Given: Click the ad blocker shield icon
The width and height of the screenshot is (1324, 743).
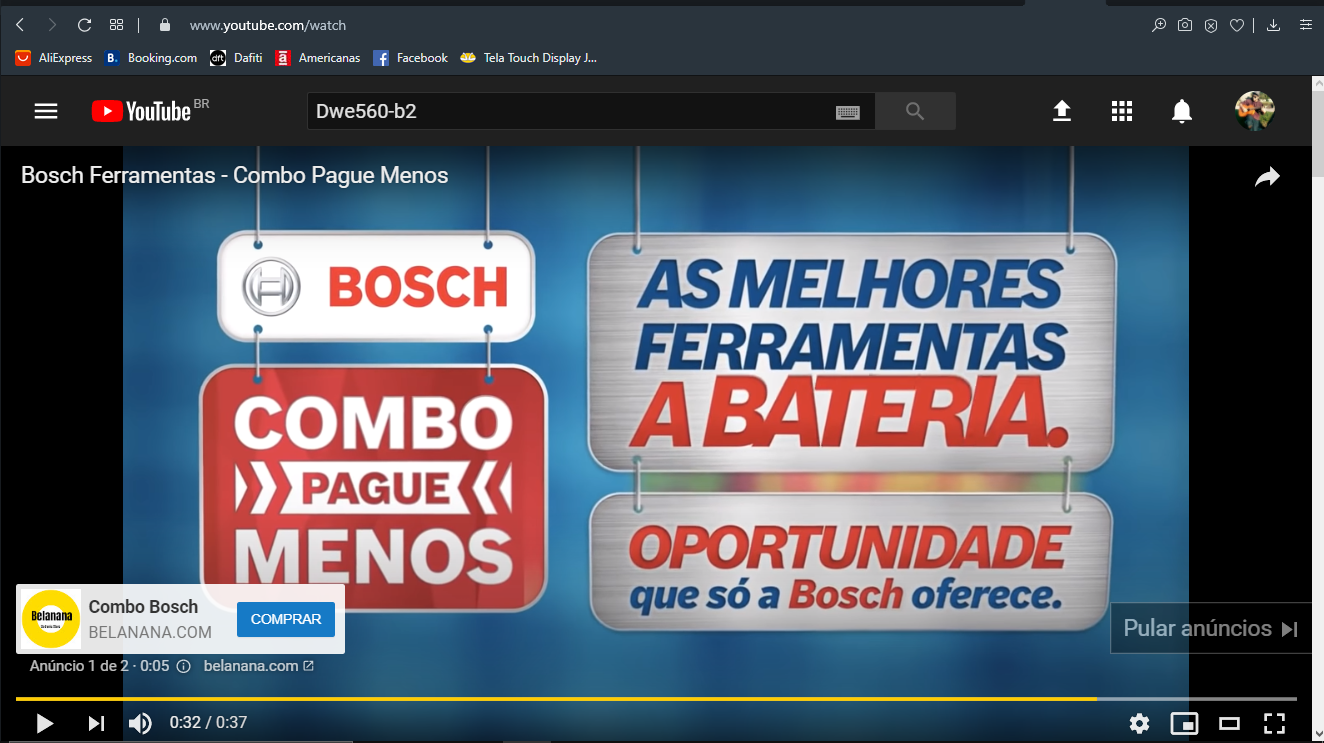Looking at the screenshot, I should [1211, 25].
